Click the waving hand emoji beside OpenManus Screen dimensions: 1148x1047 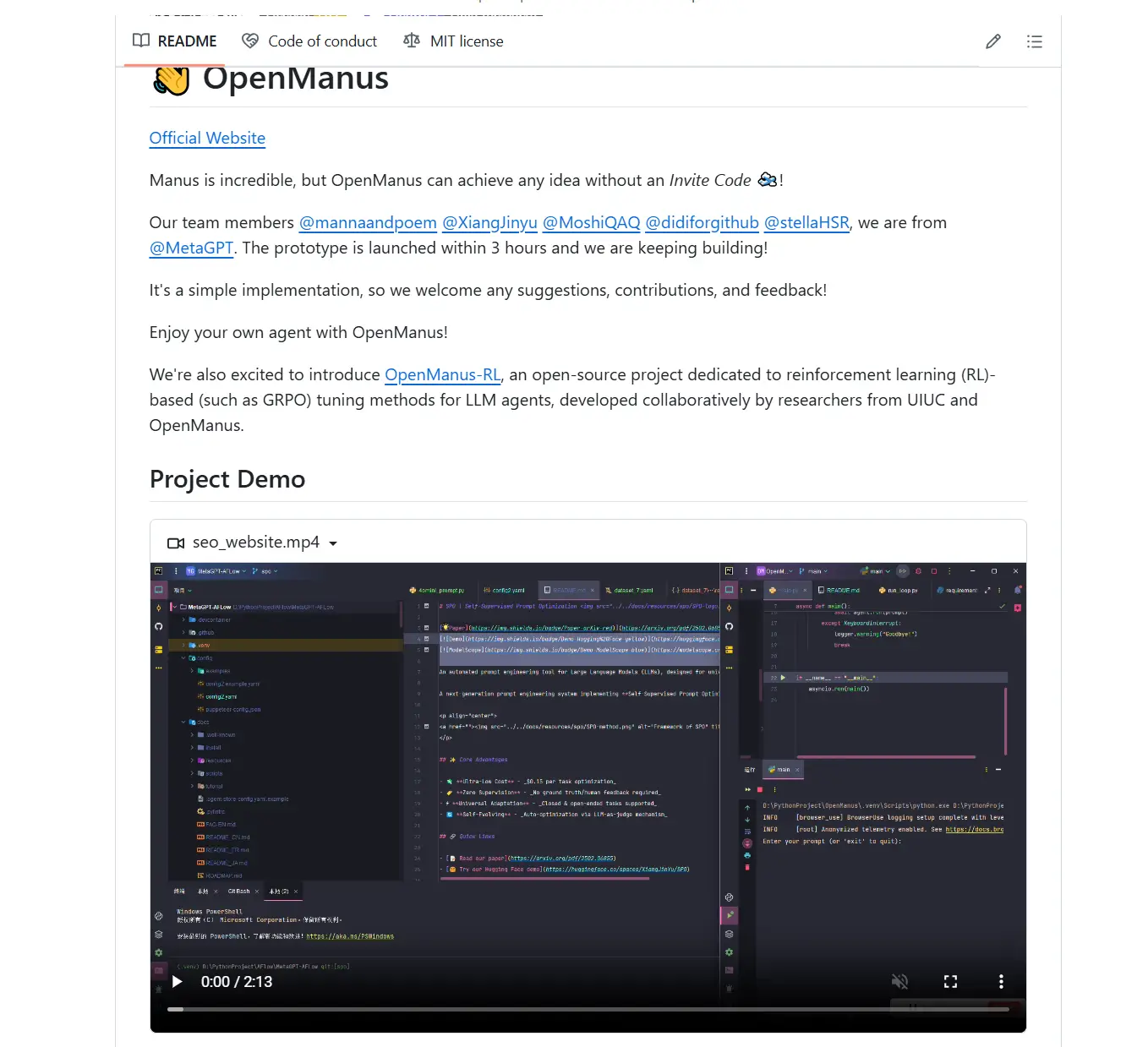(172, 80)
